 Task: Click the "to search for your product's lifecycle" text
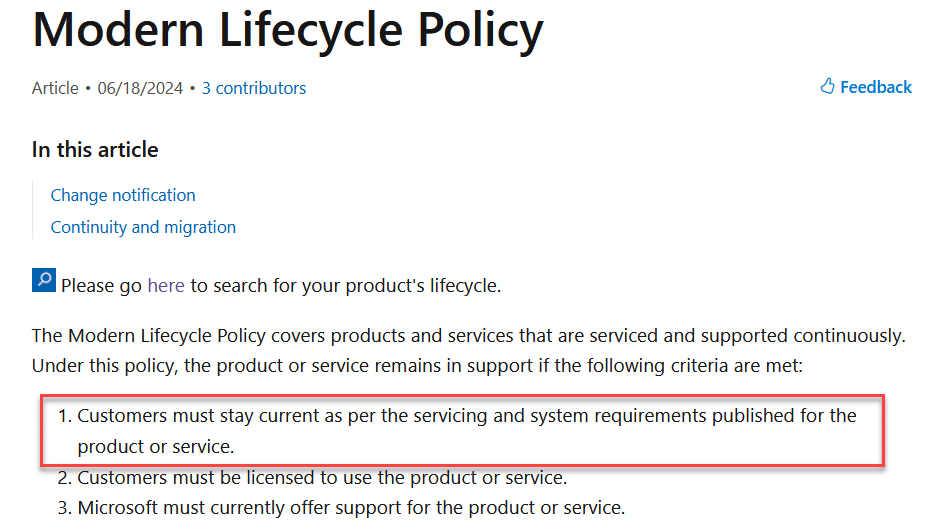pos(345,285)
